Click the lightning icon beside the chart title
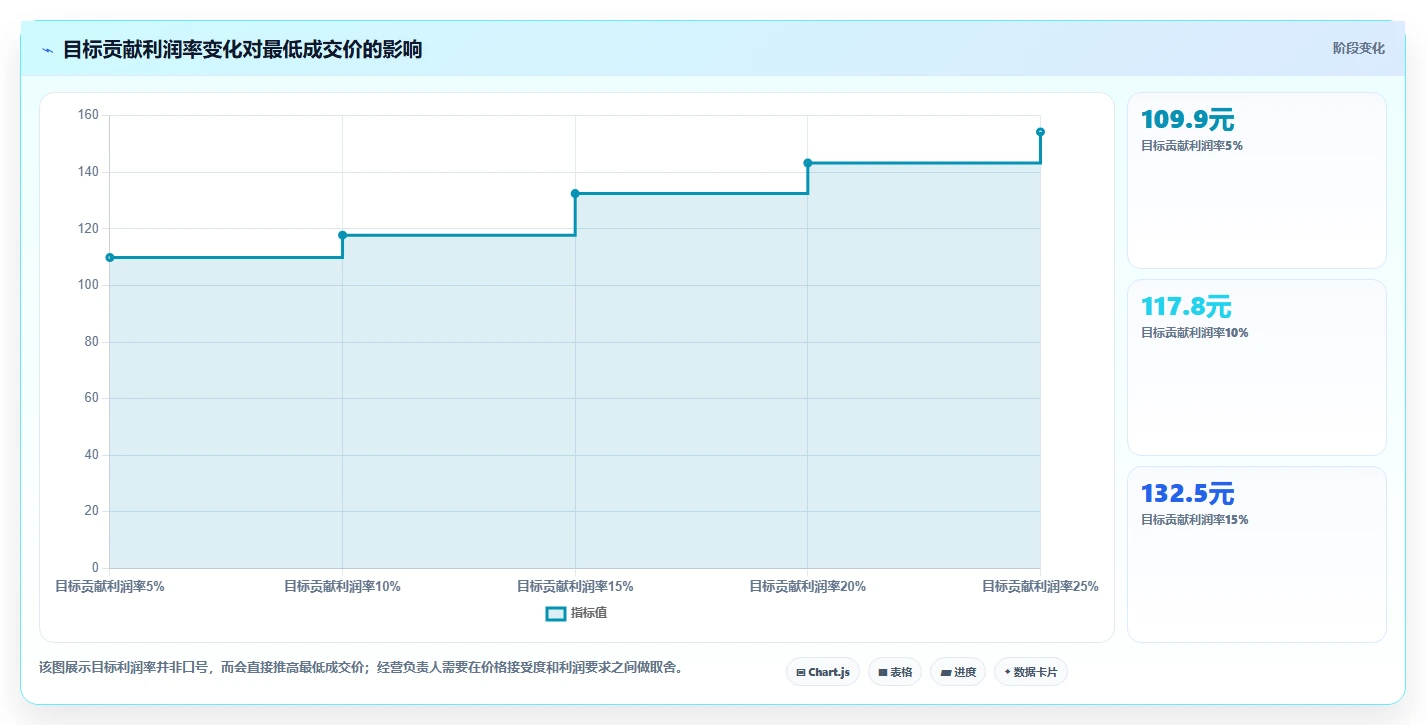 (x=47, y=50)
